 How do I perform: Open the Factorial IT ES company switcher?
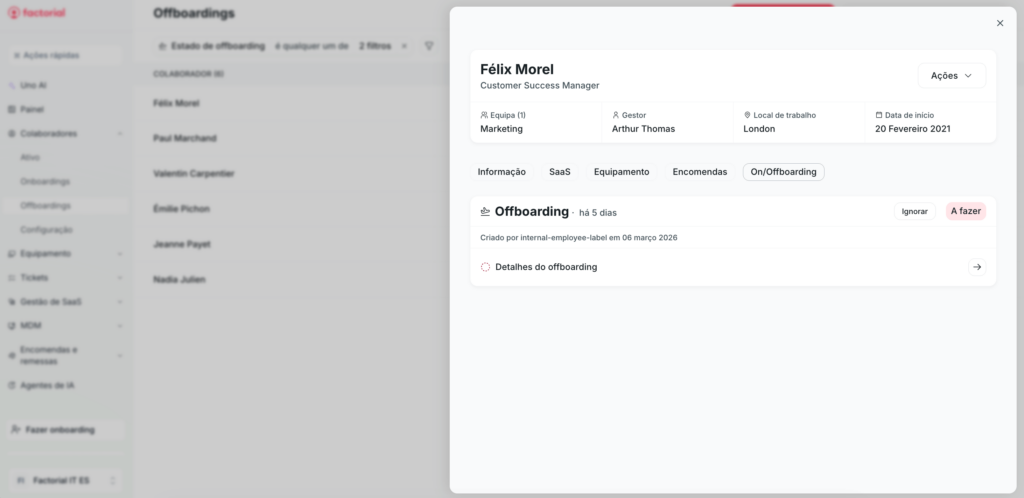[x=64, y=481]
